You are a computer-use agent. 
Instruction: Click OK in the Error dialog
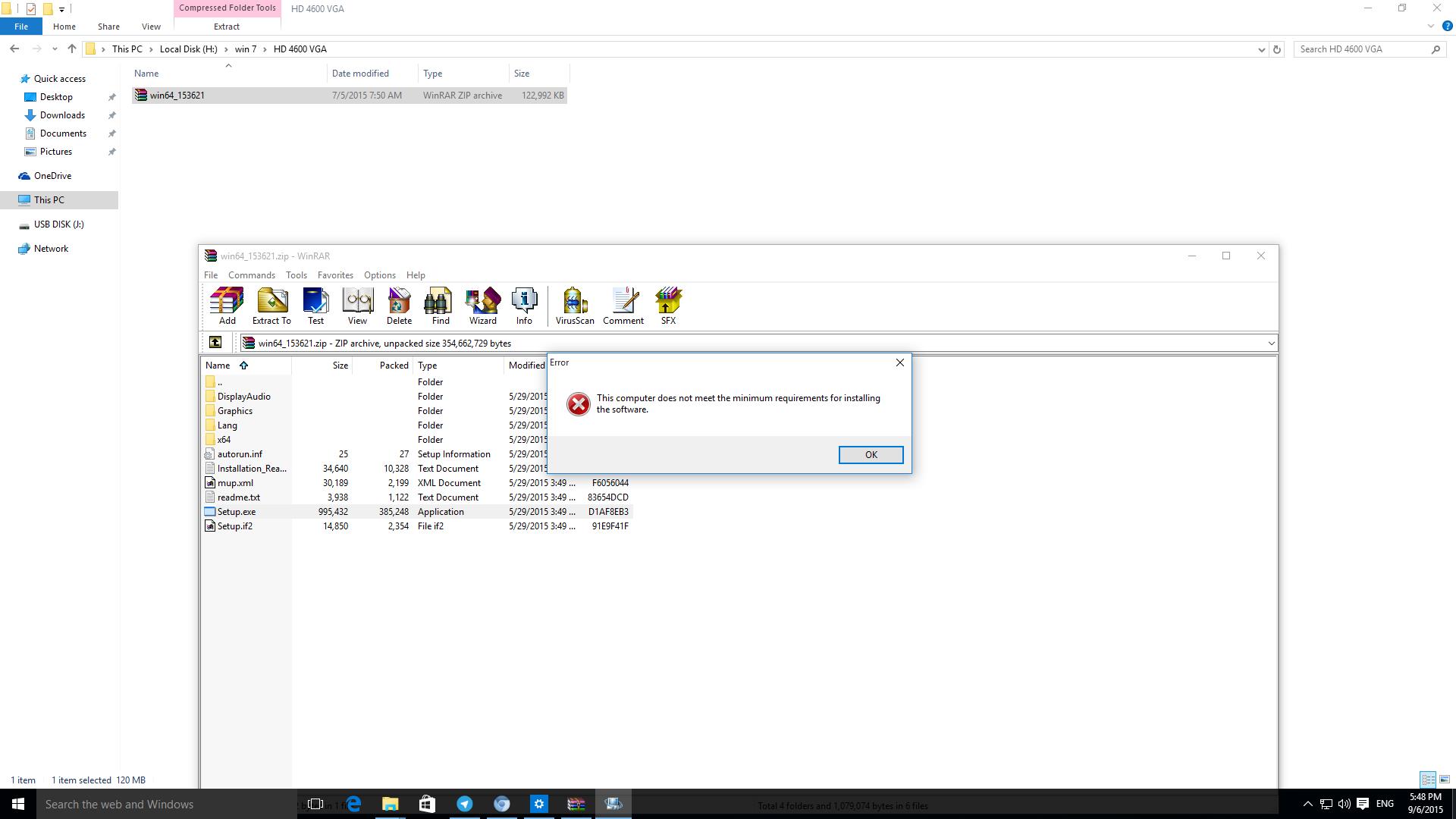[x=871, y=455]
